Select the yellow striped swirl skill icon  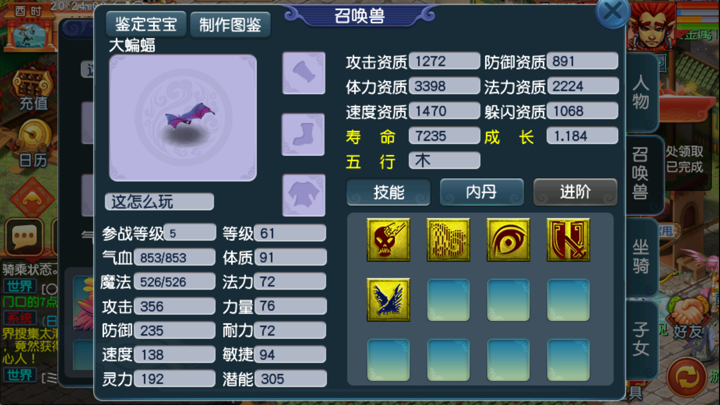click(448, 240)
